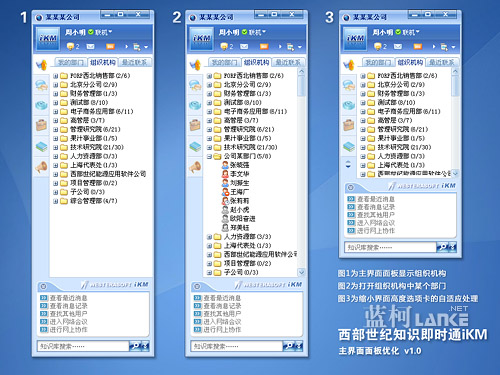The width and height of the screenshot is (500, 375).
Task: Switch to the 最近联系 tab in window 2
Action: [288, 62]
